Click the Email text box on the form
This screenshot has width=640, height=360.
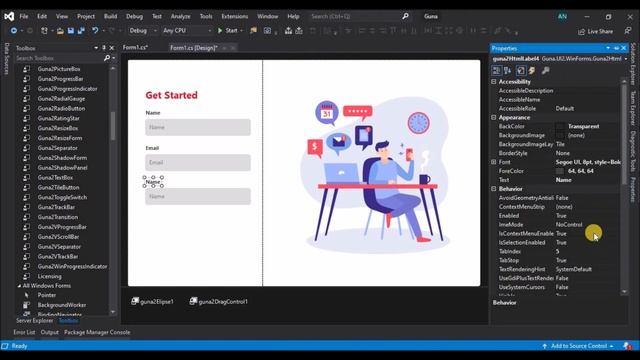pyautogui.click(x=198, y=162)
